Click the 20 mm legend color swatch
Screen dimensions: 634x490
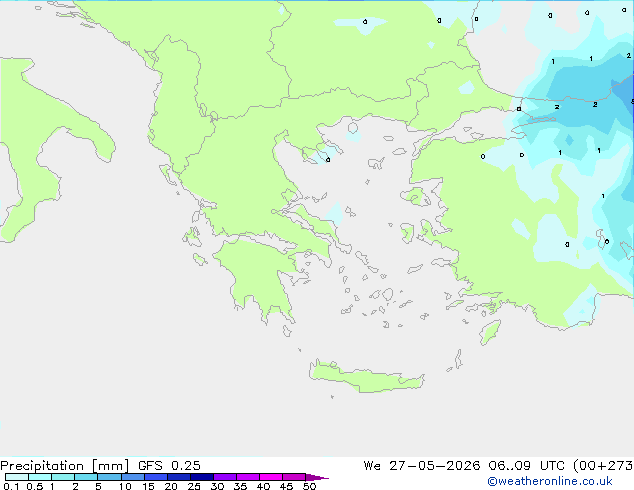[178, 477]
